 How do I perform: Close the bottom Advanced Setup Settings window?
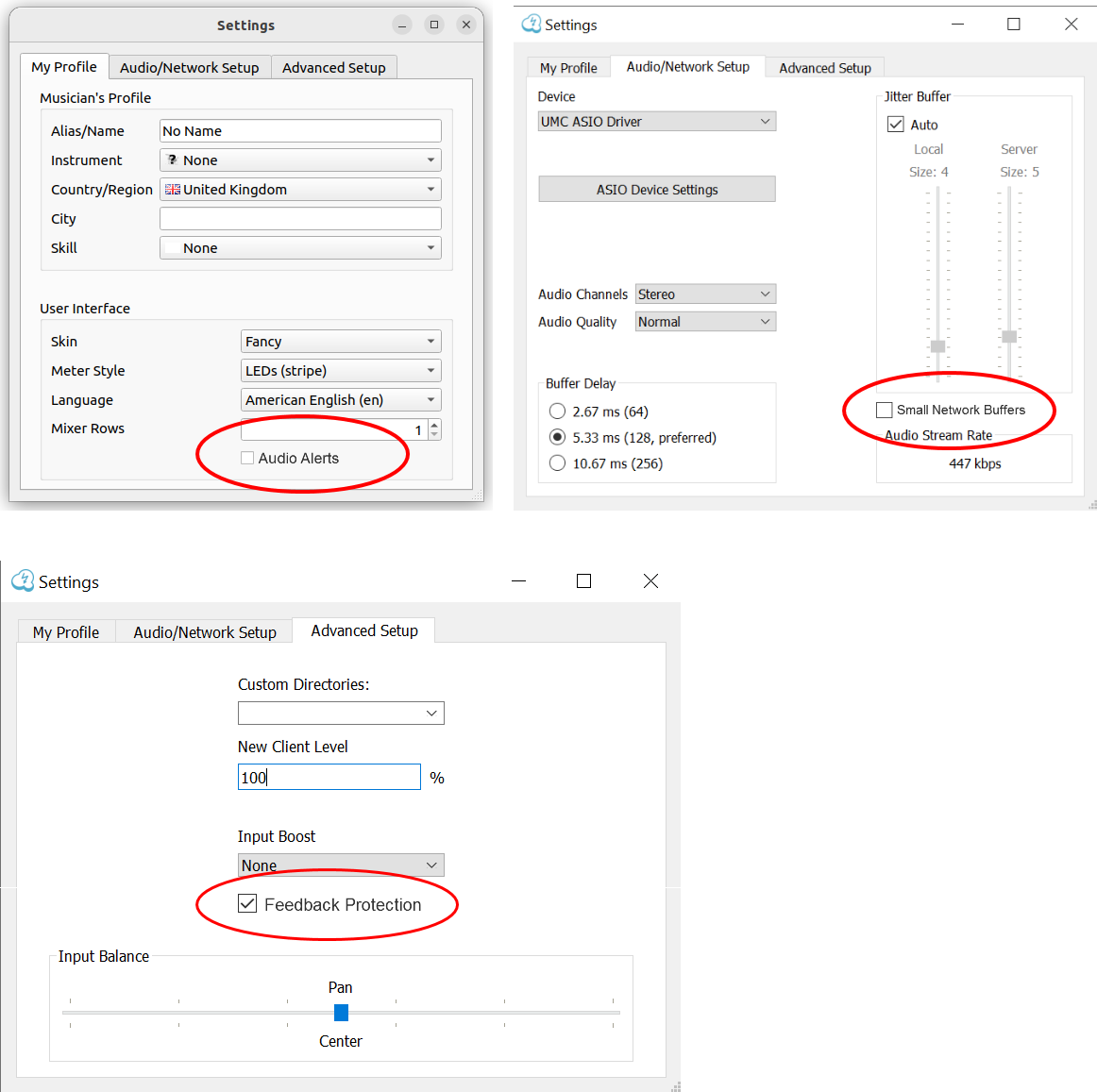pos(650,580)
